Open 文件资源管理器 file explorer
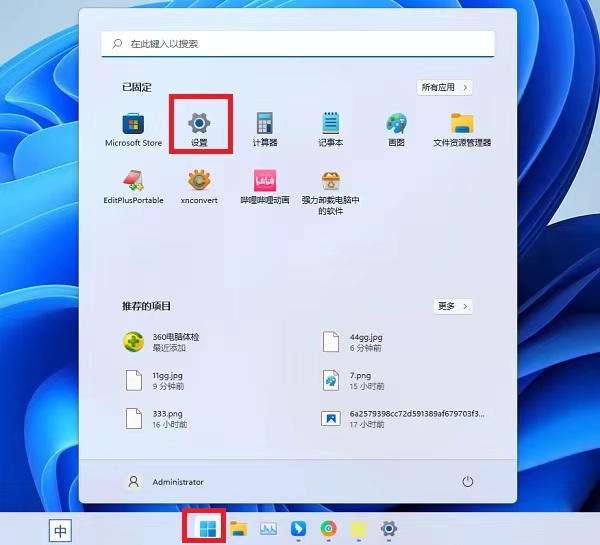This screenshot has height=545, width=600. point(461,125)
